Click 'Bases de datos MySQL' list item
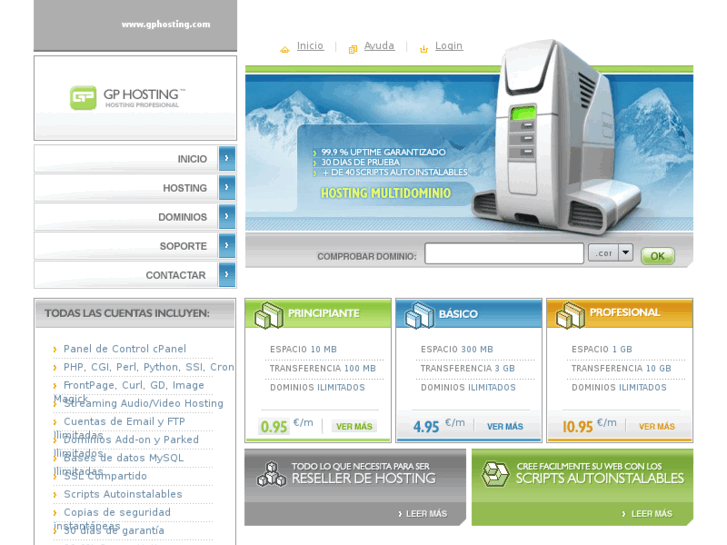This screenshot has height=545, width=727. point(123,458)
